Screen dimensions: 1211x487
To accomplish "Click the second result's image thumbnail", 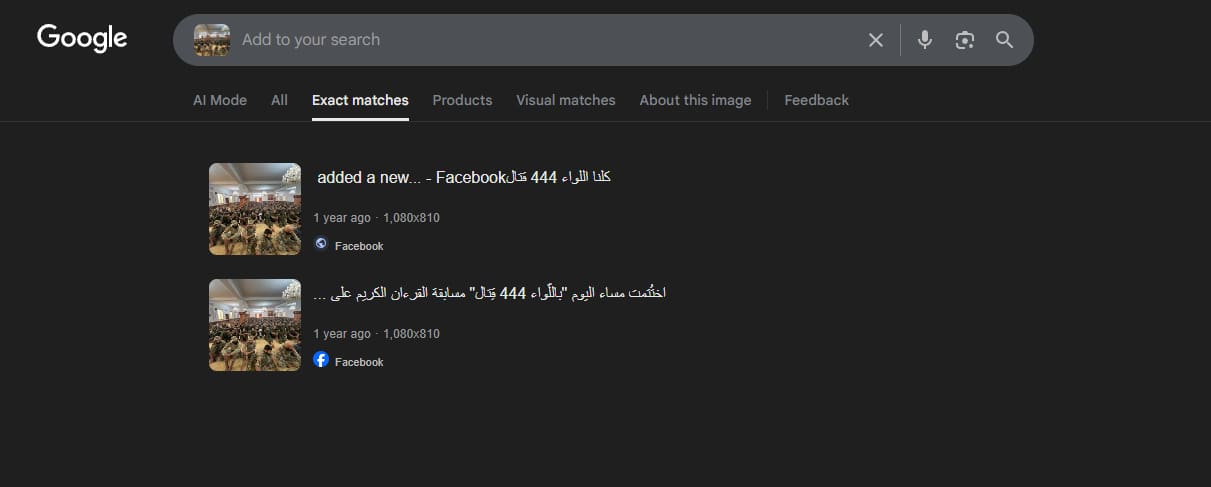I will (255, 325).
